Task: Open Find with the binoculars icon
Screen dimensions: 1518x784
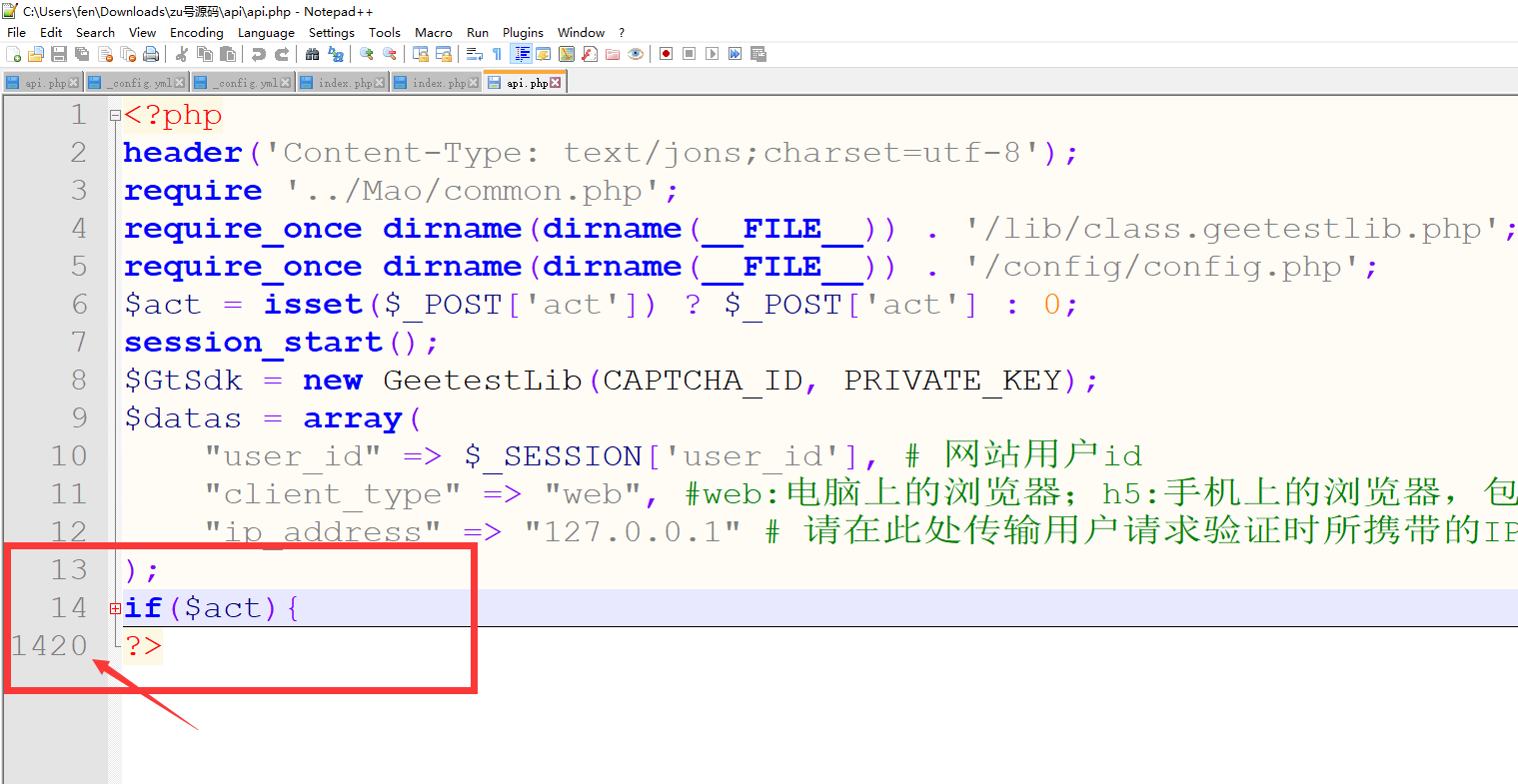Action: pos(313,54)
